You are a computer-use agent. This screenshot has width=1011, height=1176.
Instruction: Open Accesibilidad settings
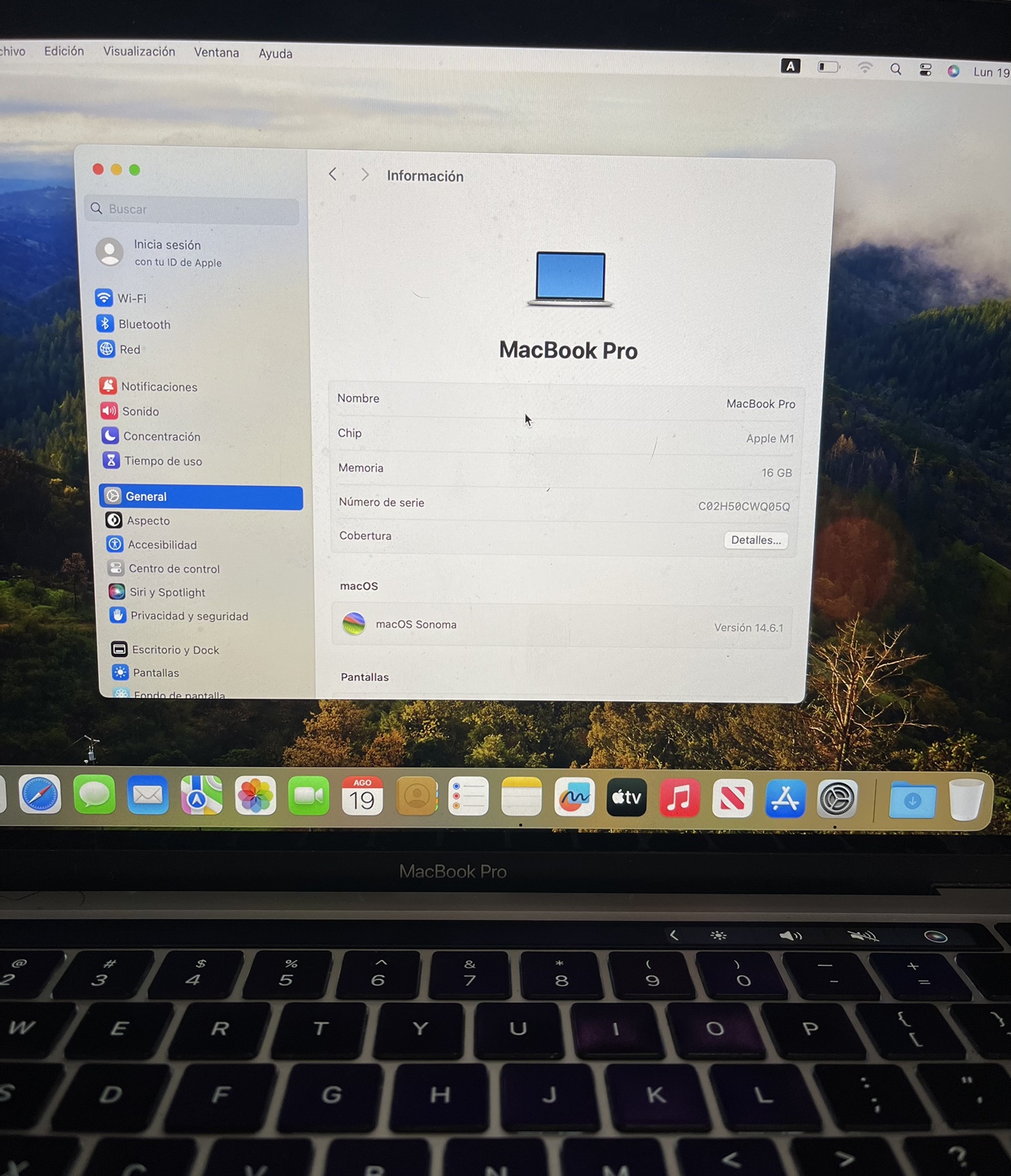[x=151, y=545]
